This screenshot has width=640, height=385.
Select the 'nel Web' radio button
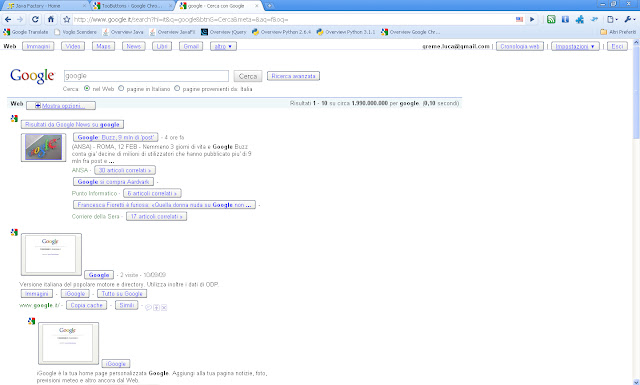(x=87, y=88)
